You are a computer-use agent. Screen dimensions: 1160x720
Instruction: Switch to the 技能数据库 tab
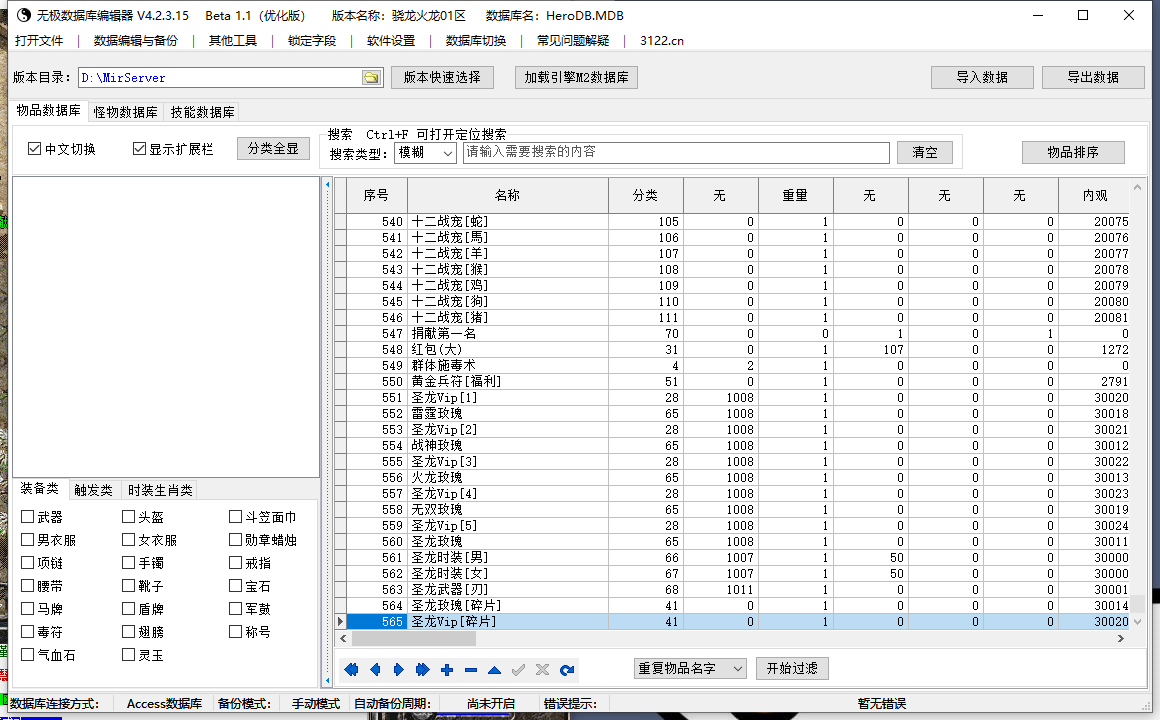click(x=202, y=112)
